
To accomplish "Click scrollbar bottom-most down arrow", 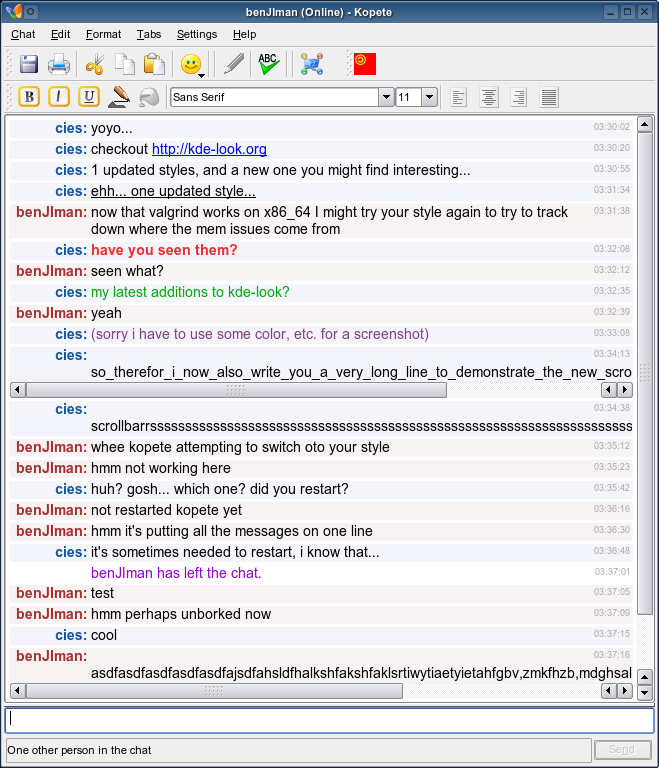I will click(x=645, y=693).
